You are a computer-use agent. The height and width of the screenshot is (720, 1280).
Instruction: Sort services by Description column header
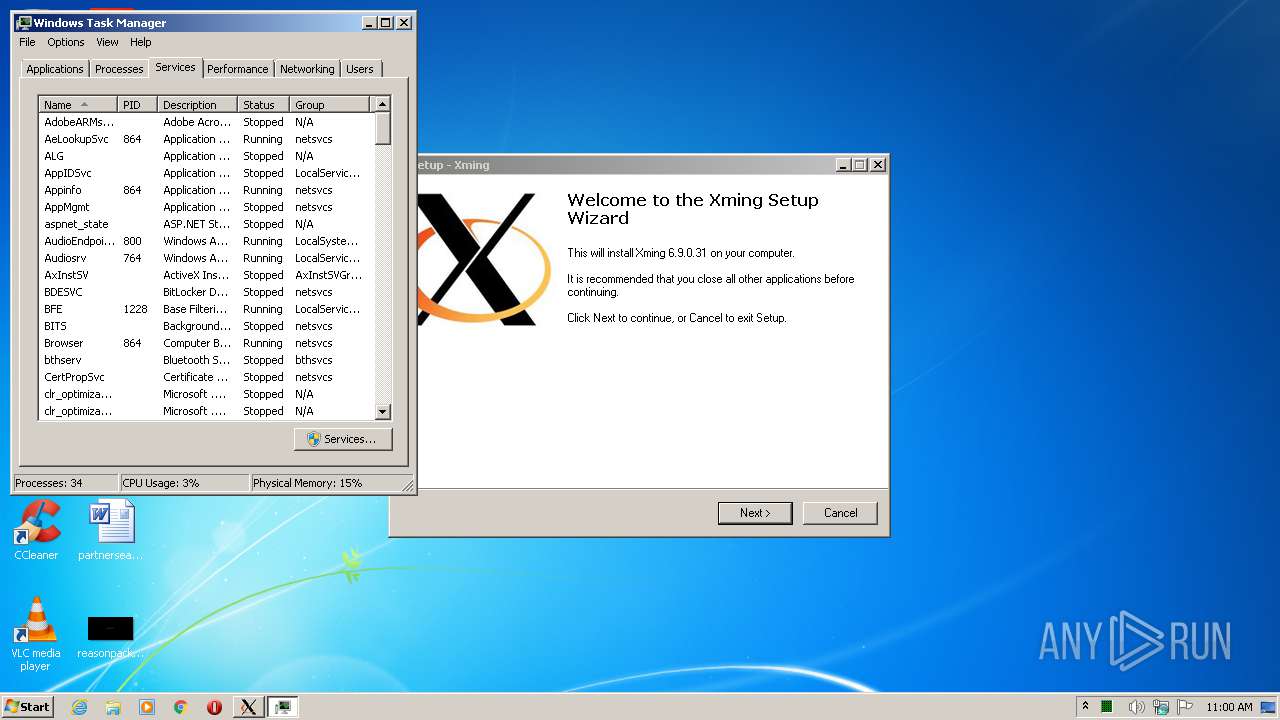(x=198, y=105)
